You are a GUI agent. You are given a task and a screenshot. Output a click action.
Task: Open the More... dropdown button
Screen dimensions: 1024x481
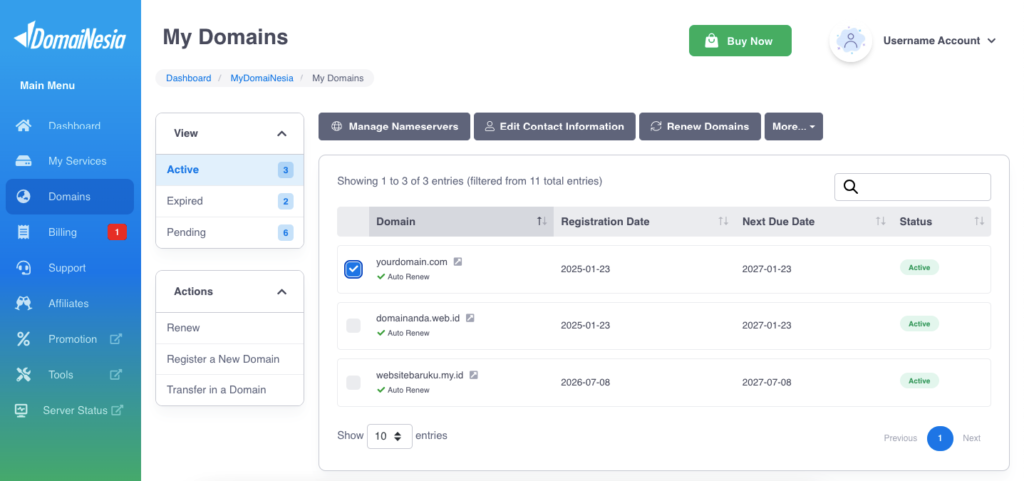click(793, 127)
